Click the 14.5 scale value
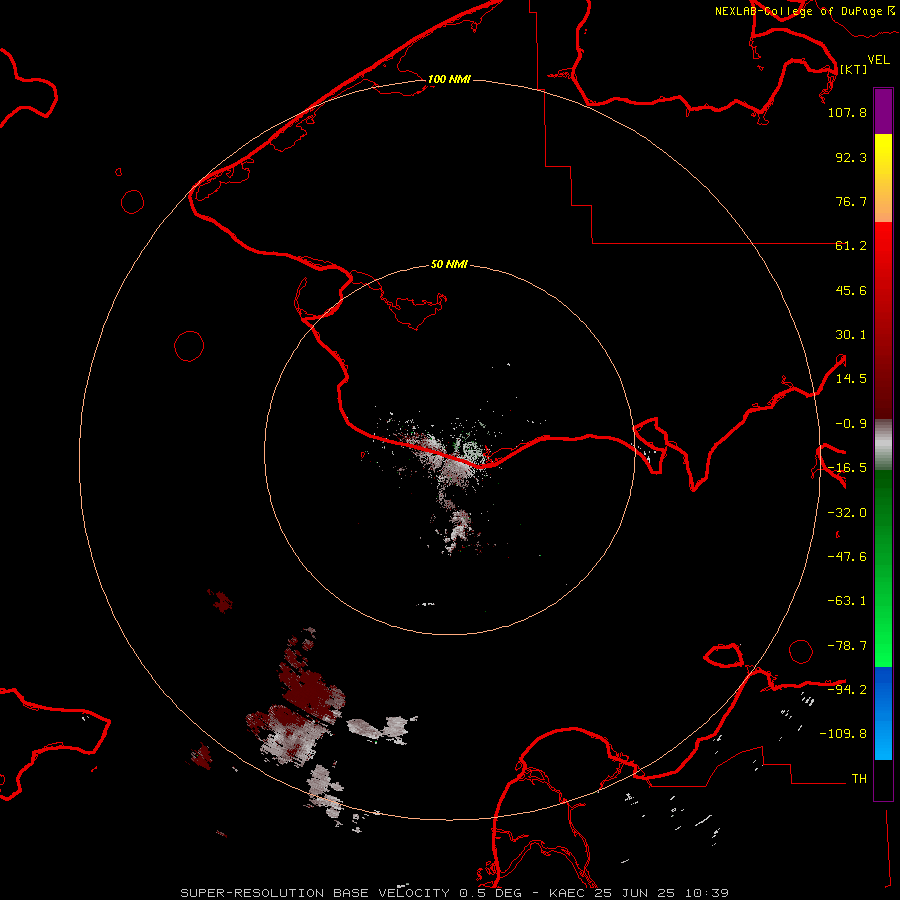 coord(851,379)
